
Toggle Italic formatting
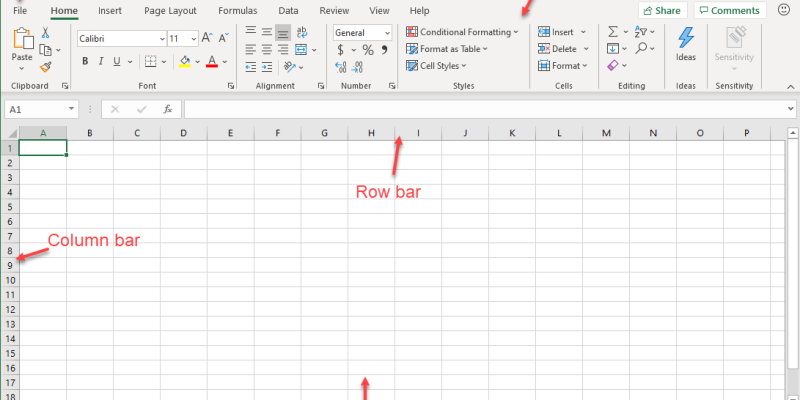click(x=101, y=62)
